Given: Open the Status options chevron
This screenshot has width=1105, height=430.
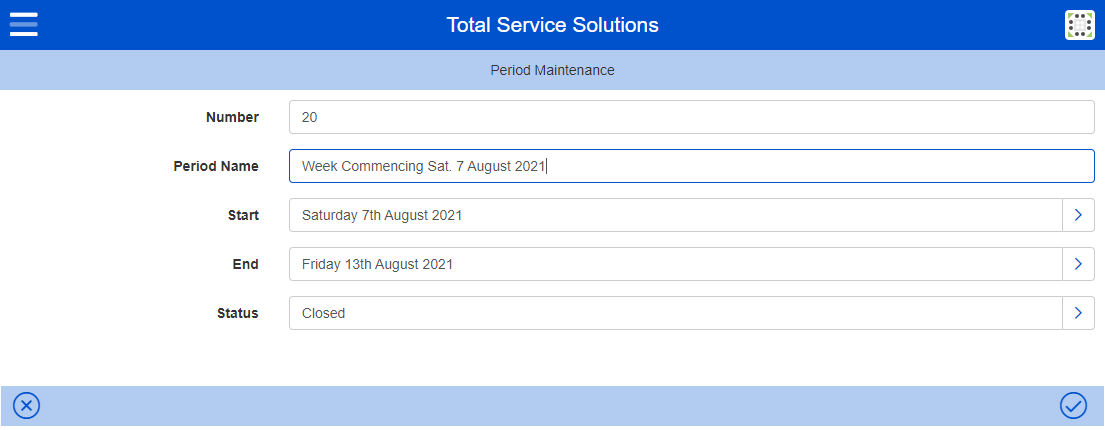Looking at the screenshot, I should pyautogui.click(x=1078, y=313).
